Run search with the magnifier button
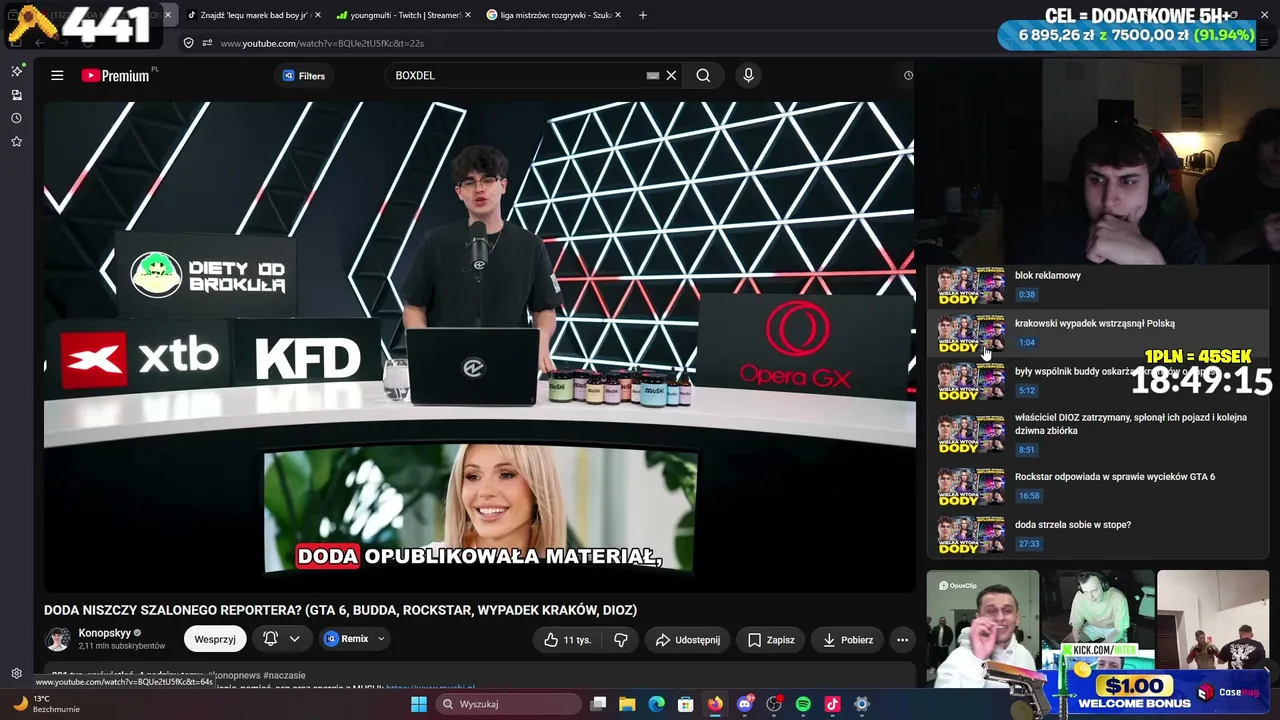 703,75
